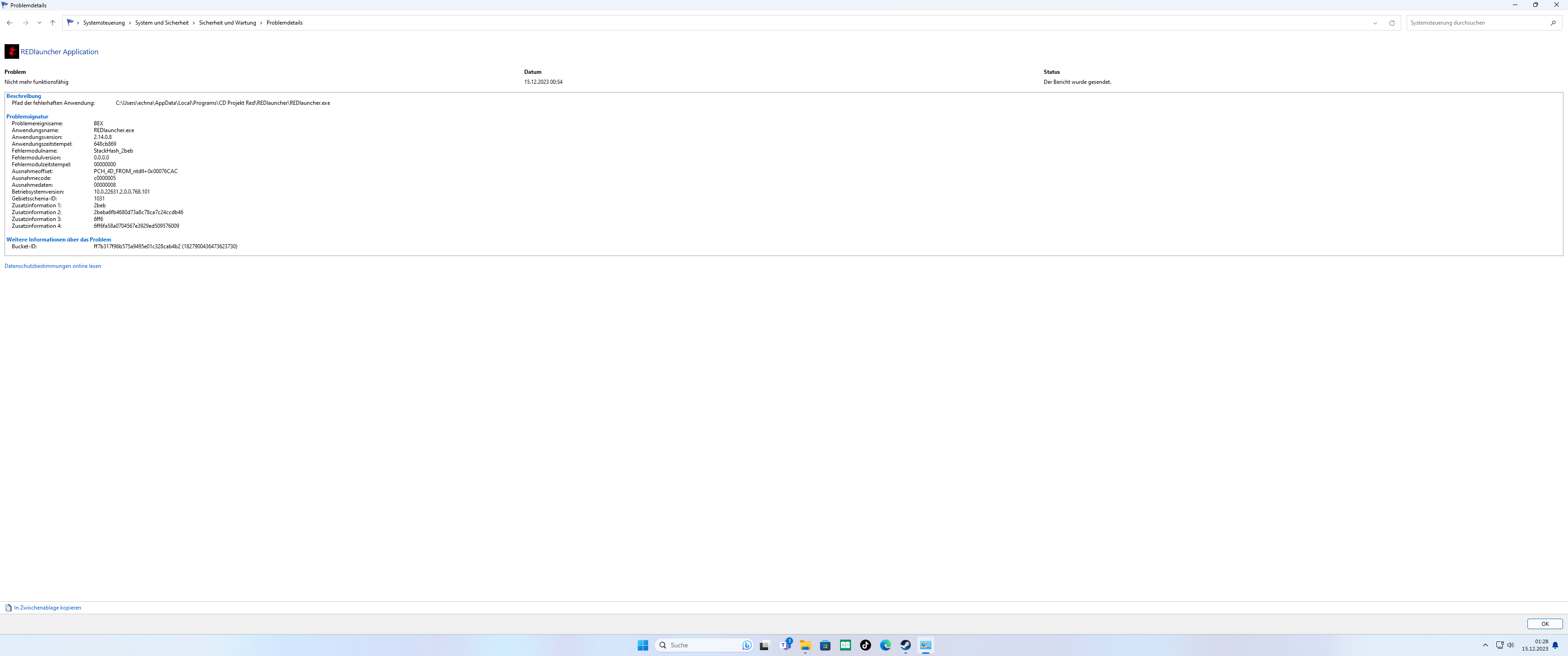
Task: Open System und Sicherheit breadcrumb
Action: coord(161,23)
